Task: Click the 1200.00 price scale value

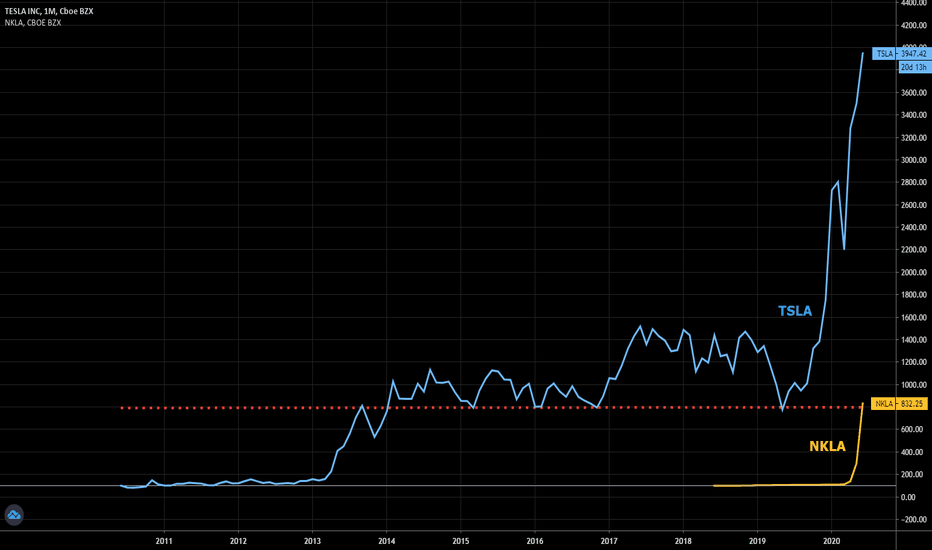Action: pyautogui.click(x=914, y=362)
